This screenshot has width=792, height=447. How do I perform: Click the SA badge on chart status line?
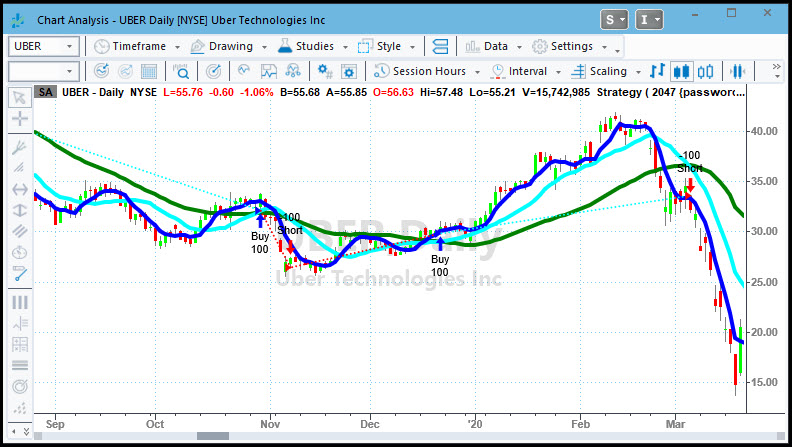(x=45, y=92)
